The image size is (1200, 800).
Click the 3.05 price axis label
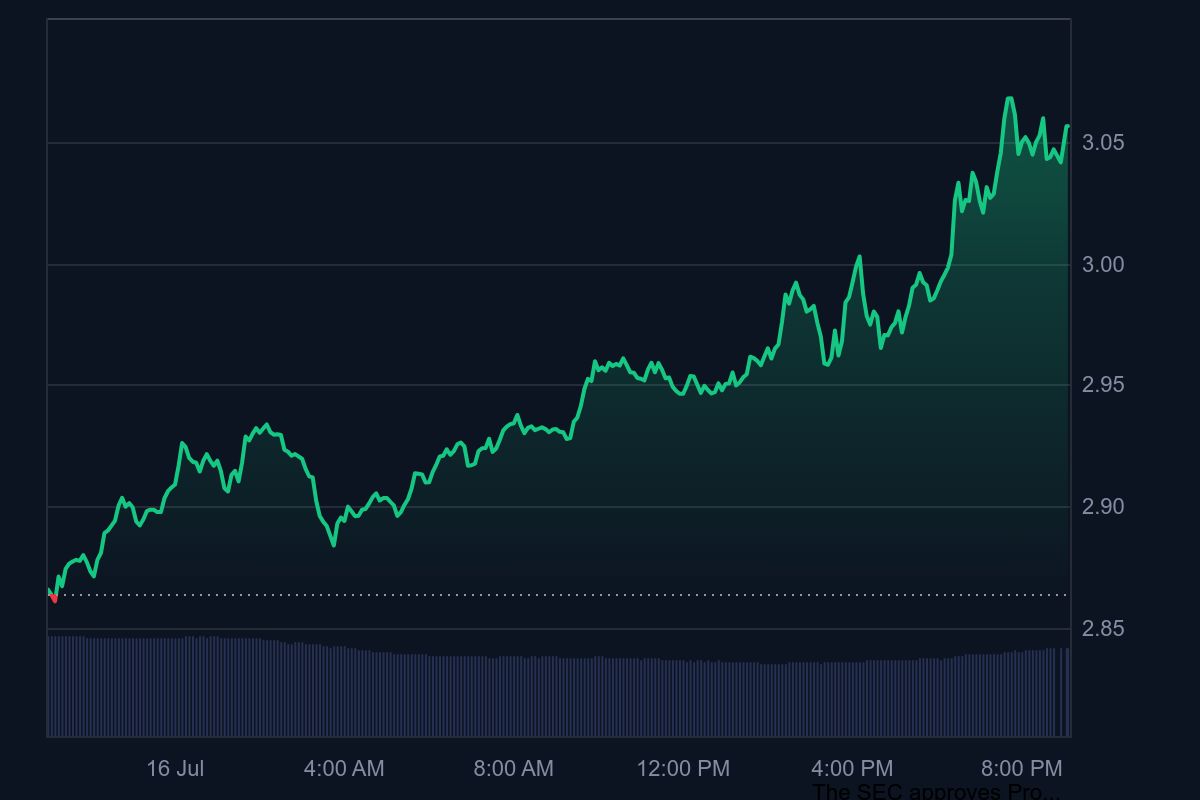click(1103, 143)
